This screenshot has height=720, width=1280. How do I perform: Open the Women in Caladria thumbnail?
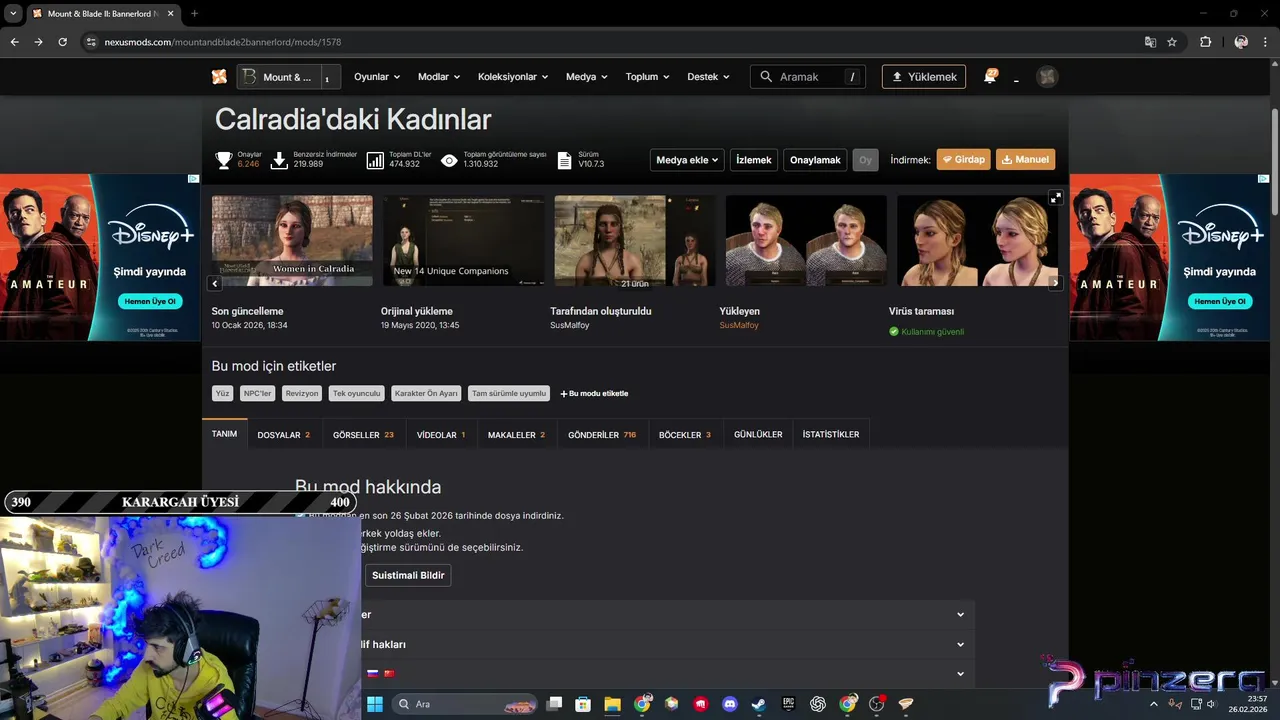pyautogui.click(x=292, y=241)
